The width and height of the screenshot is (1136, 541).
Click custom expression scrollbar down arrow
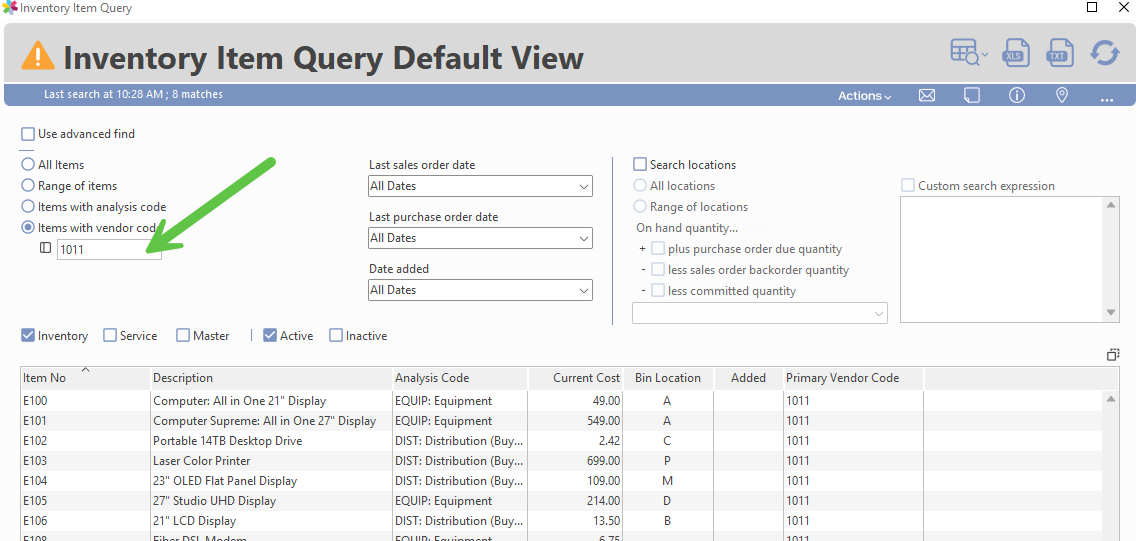tap(1112, 313)
